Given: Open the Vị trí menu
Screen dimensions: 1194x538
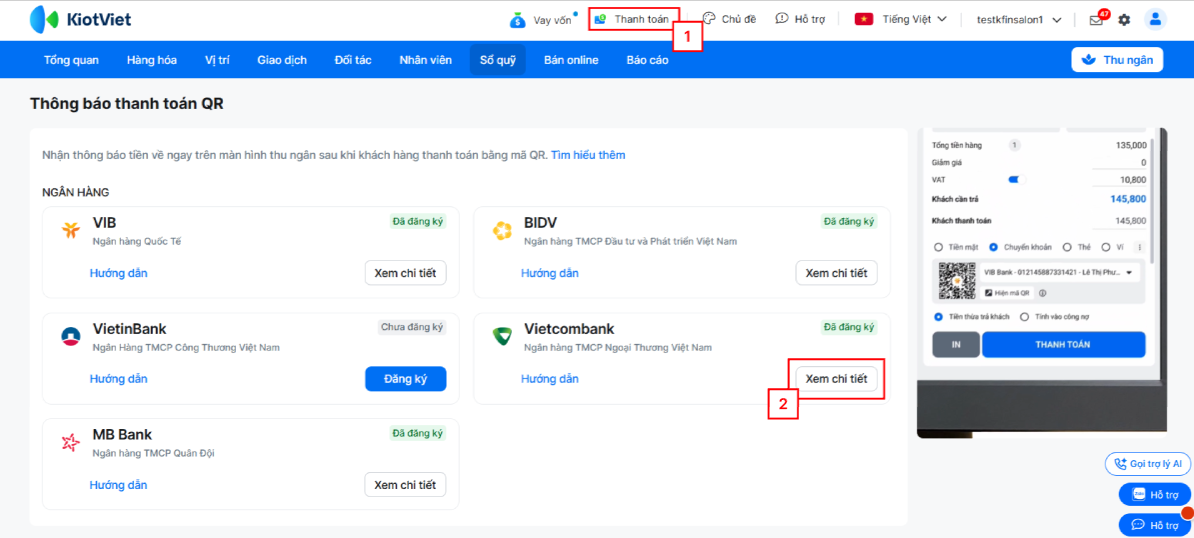Looking at the screenshot, I should [217, 60].
